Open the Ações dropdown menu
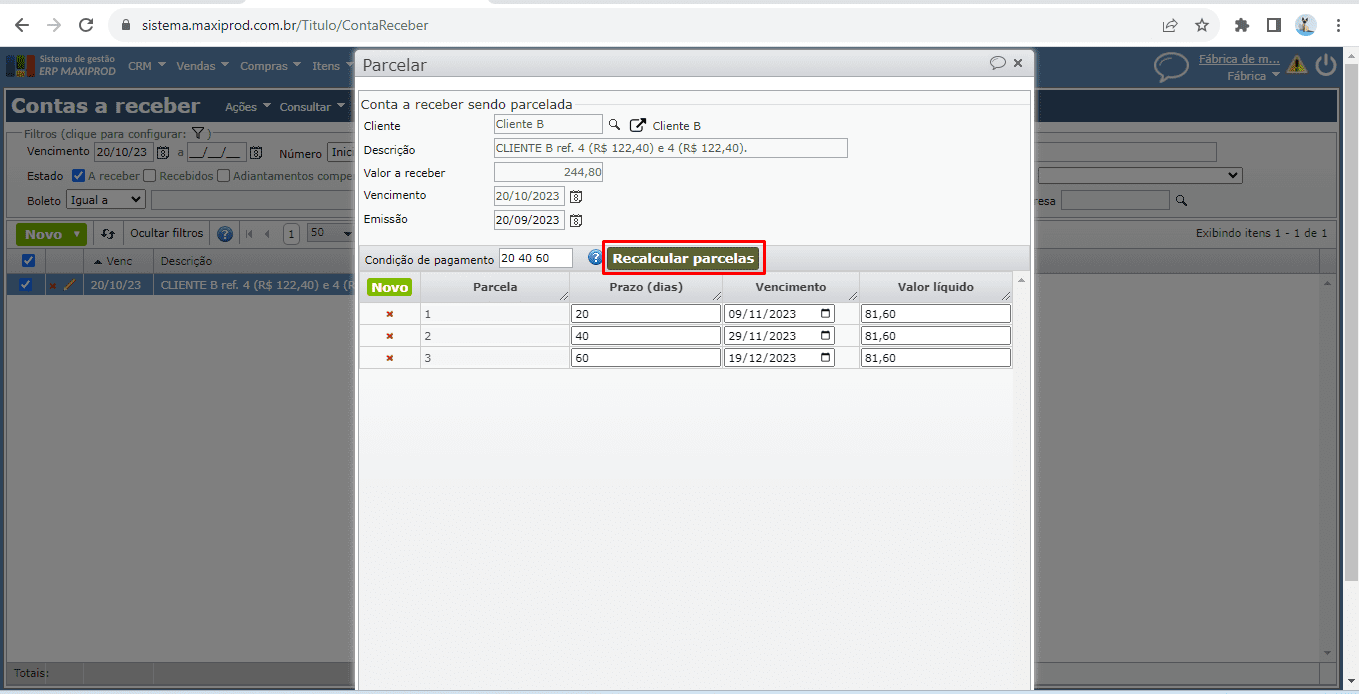Image resolution: width=1359 pixels, height=694 pixels. (247, 107)
